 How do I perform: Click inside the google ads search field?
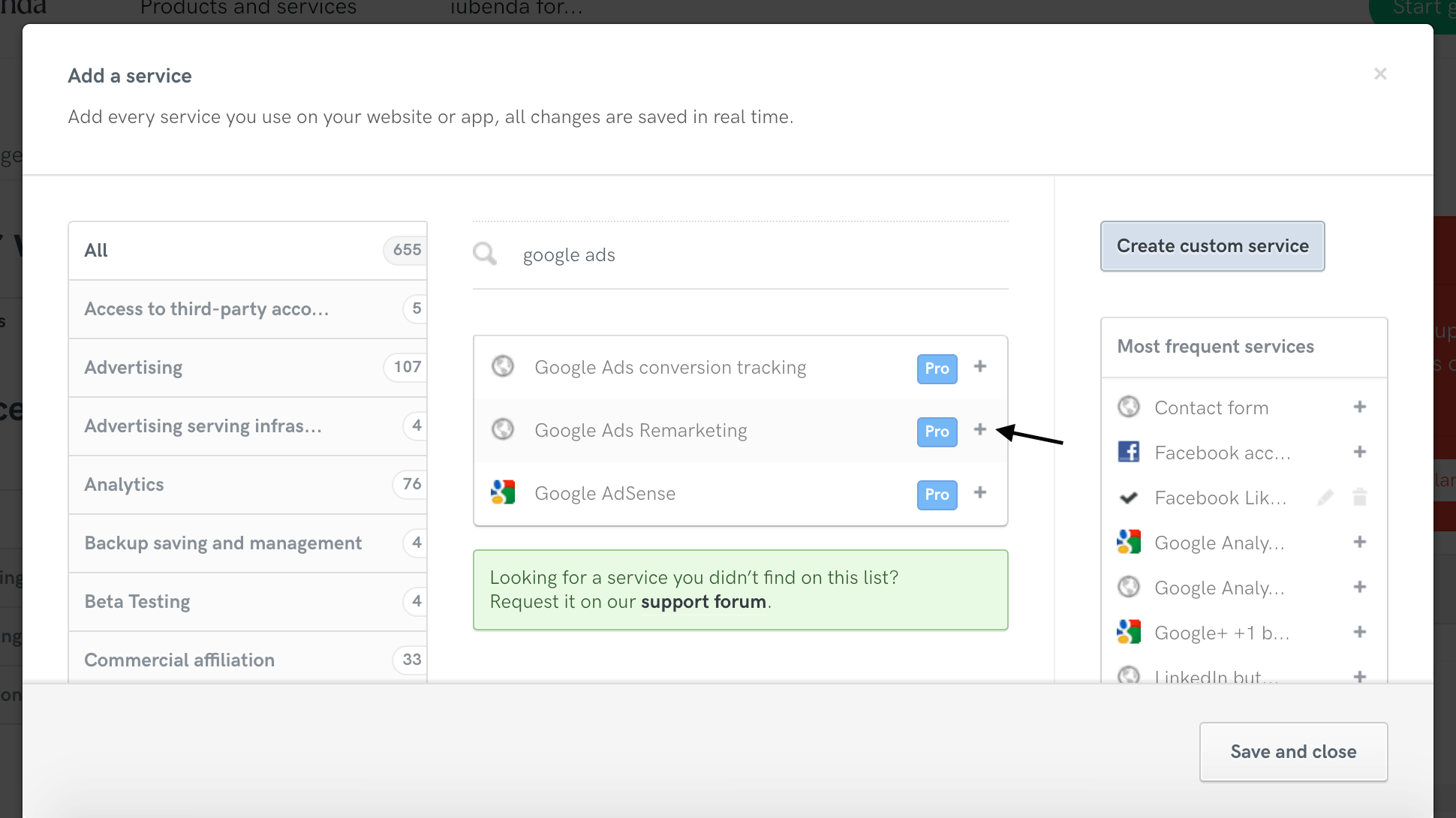click(675, 254)
